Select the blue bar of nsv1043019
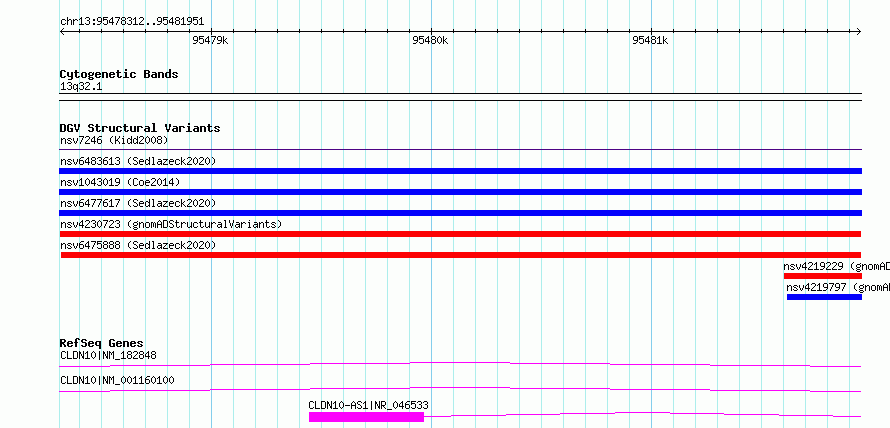 460,192
